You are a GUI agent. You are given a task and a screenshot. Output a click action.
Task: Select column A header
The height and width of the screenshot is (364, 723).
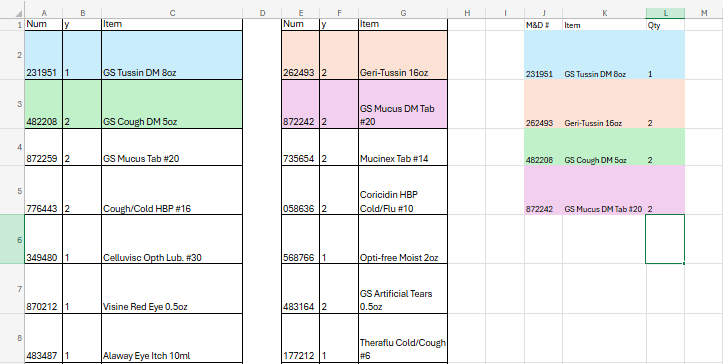click(x=44, y=13)
